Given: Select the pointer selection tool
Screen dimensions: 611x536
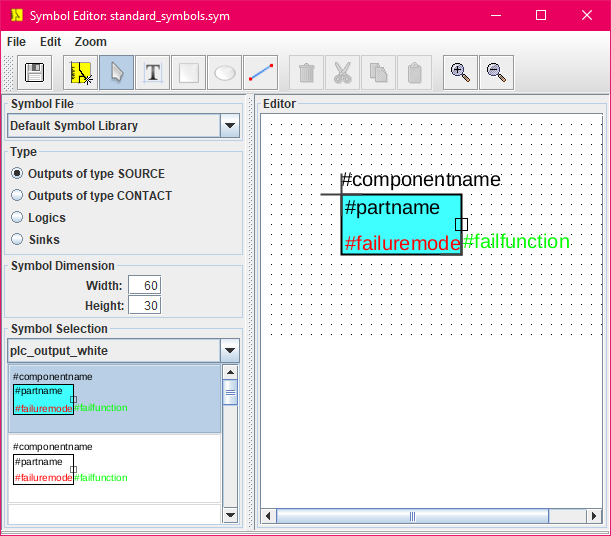Looking at the screenshot, I should coord(116,73).
